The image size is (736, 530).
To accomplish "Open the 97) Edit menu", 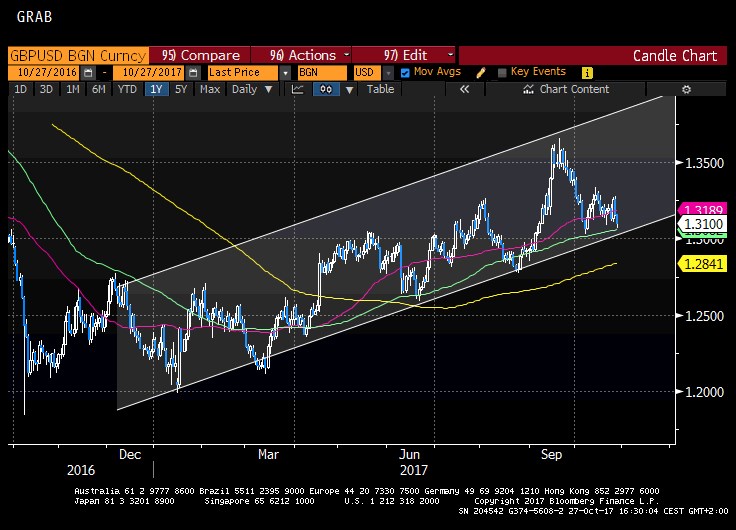I will (x=404, y=55).
